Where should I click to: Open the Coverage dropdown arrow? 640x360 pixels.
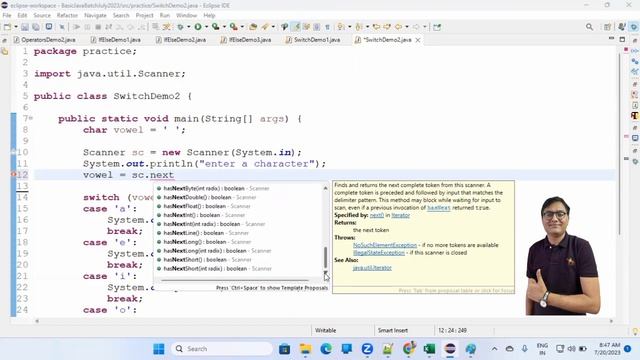(x=224, y=27)
